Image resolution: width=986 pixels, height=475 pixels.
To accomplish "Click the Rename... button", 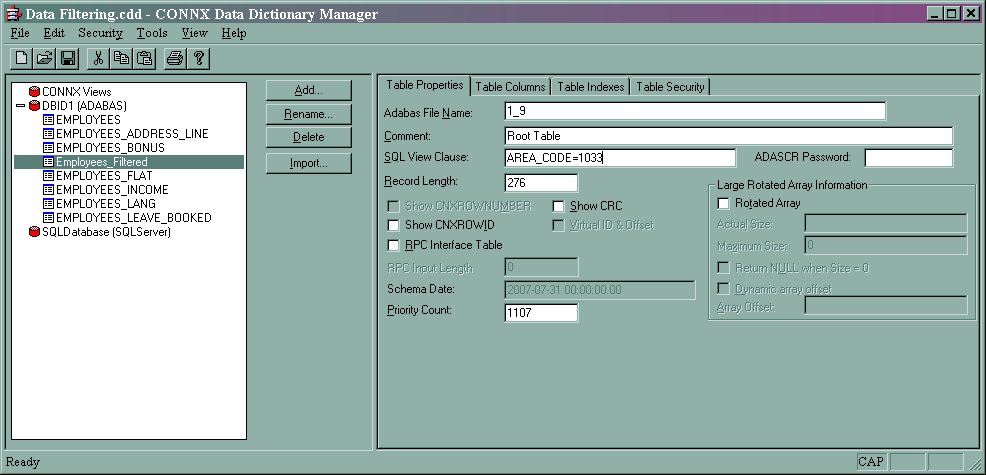I will (309, 115).
